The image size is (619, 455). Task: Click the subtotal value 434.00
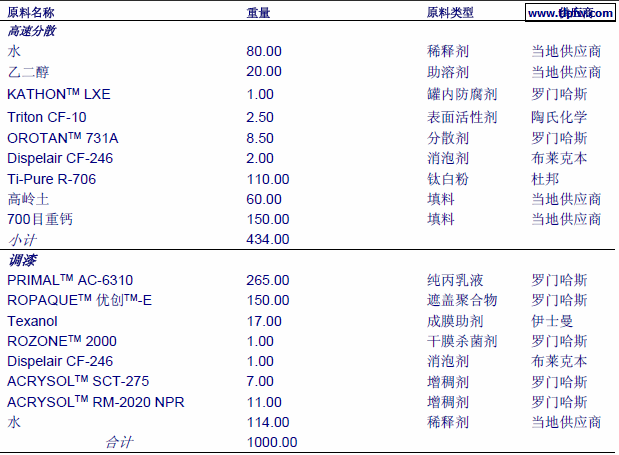click(x=267, y=239)
